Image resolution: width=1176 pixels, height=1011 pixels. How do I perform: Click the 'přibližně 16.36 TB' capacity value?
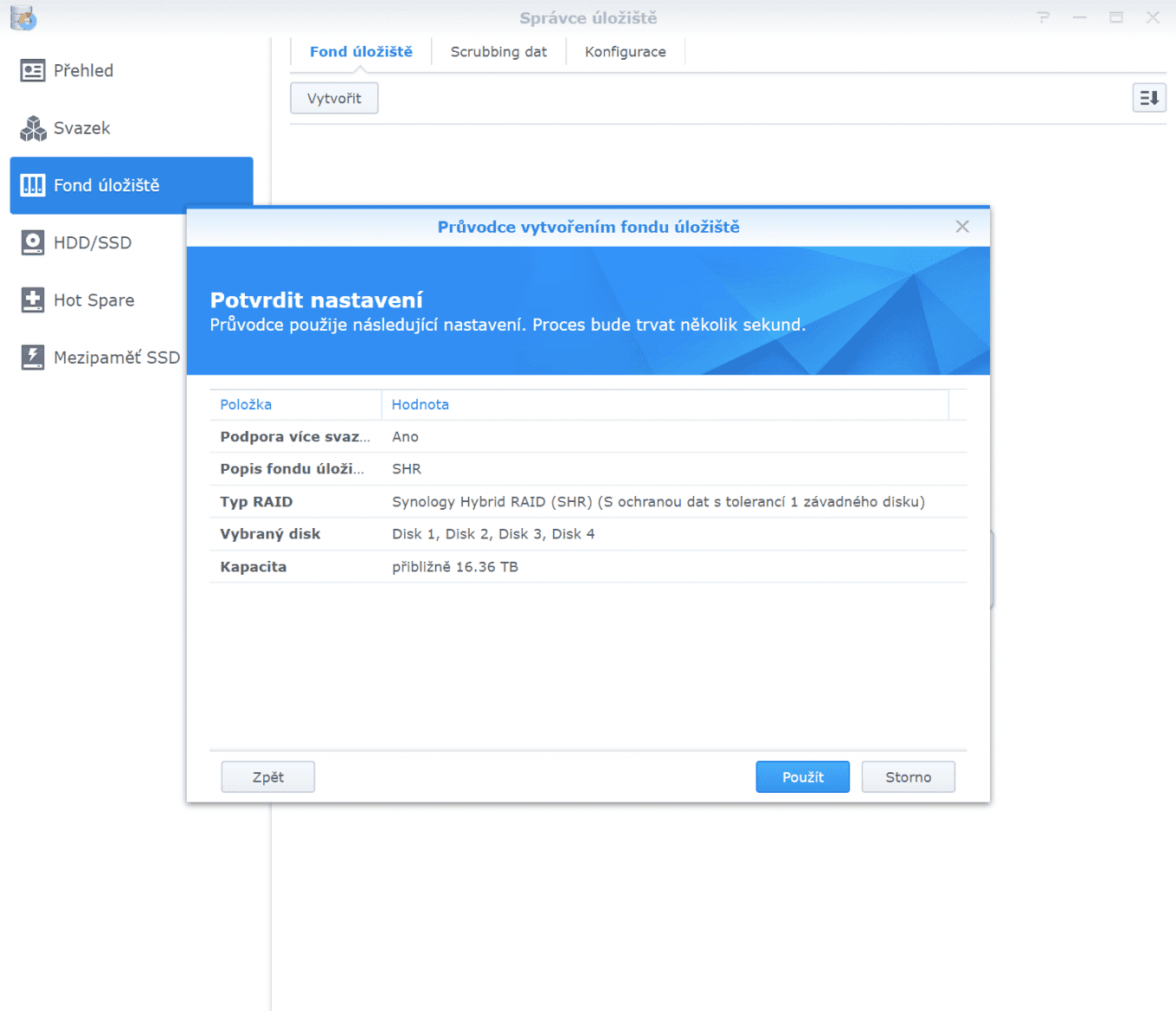point(455,567)
